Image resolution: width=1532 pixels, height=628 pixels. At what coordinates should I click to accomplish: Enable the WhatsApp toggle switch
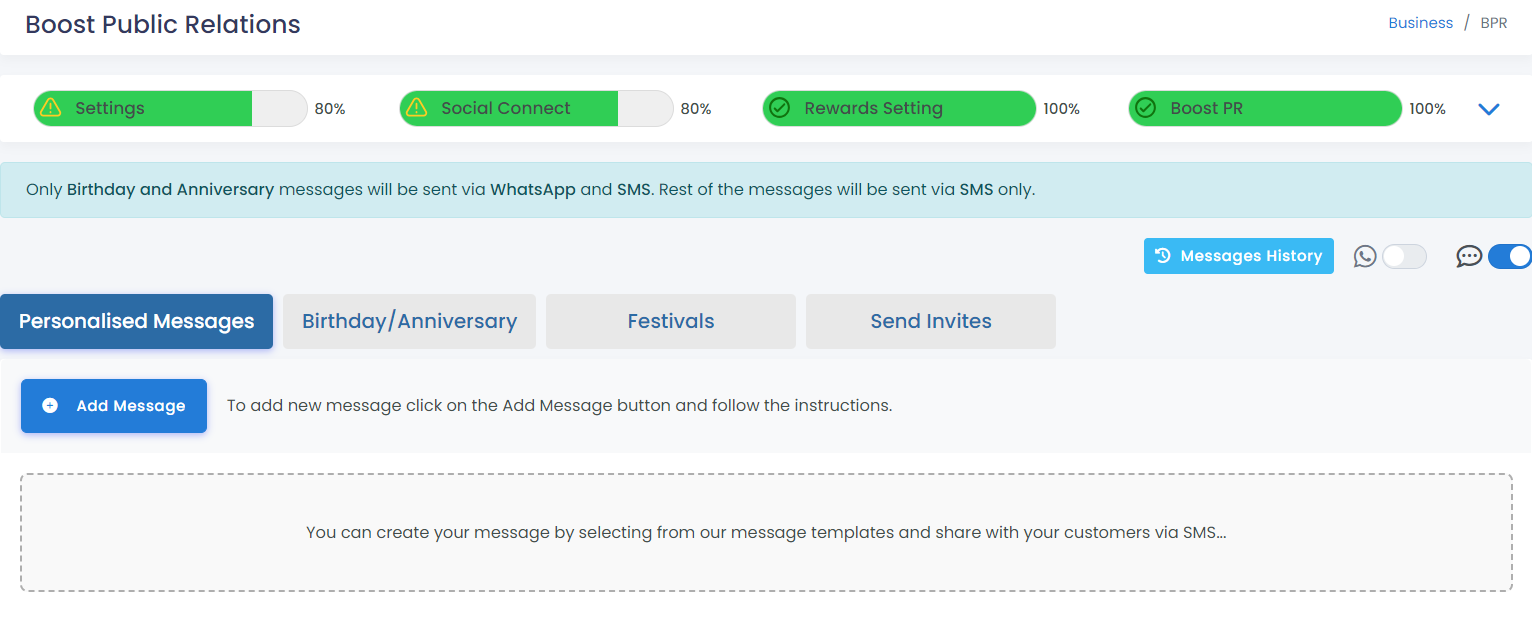pyautogui.click(x=1404, y=257)
